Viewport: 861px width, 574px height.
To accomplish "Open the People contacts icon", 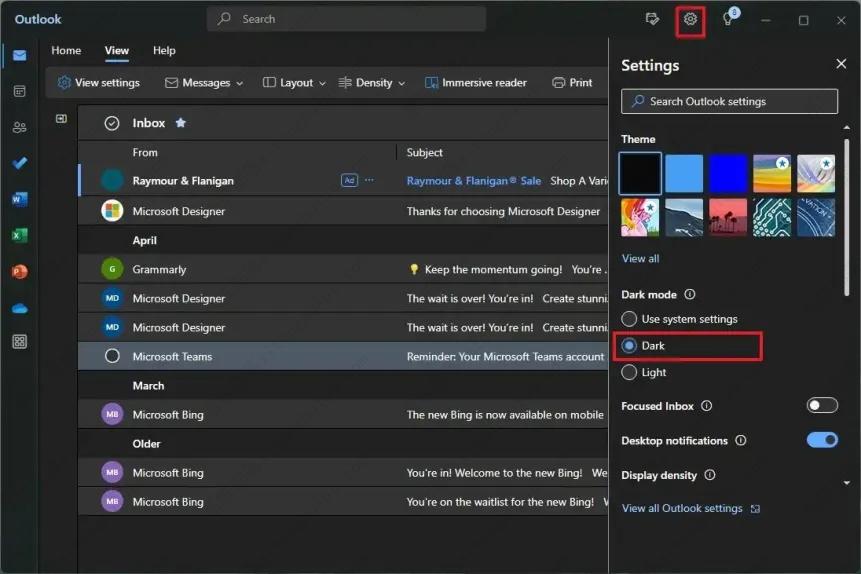I will tap(20, 127).
